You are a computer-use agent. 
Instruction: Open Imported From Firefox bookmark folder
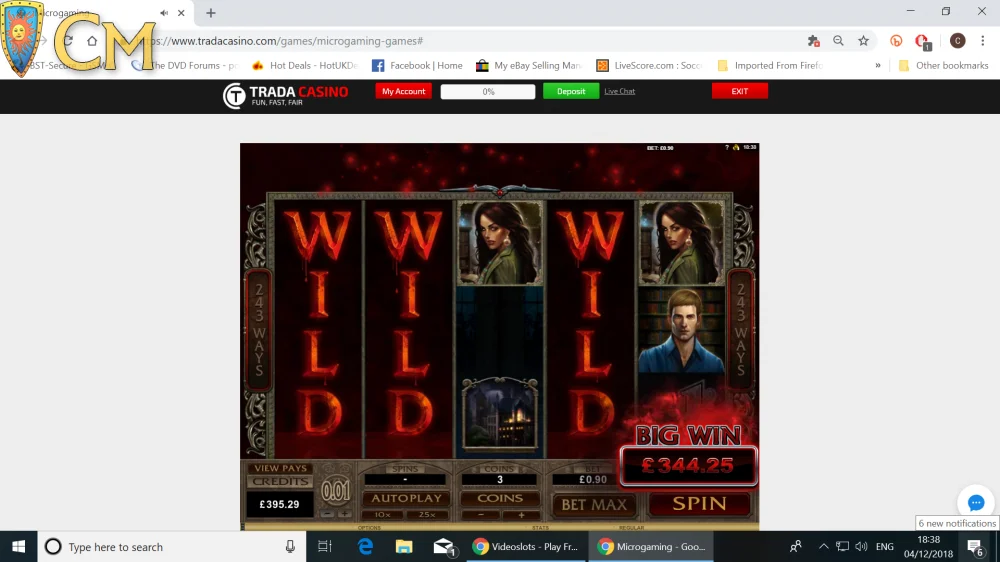pyautogui.click(x=770, y=65)
